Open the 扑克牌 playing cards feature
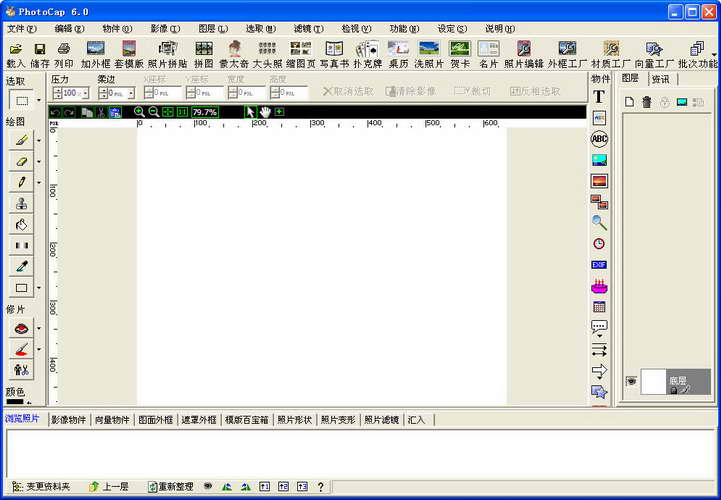The width and height of the screenshot is (721, 500). 368,54
